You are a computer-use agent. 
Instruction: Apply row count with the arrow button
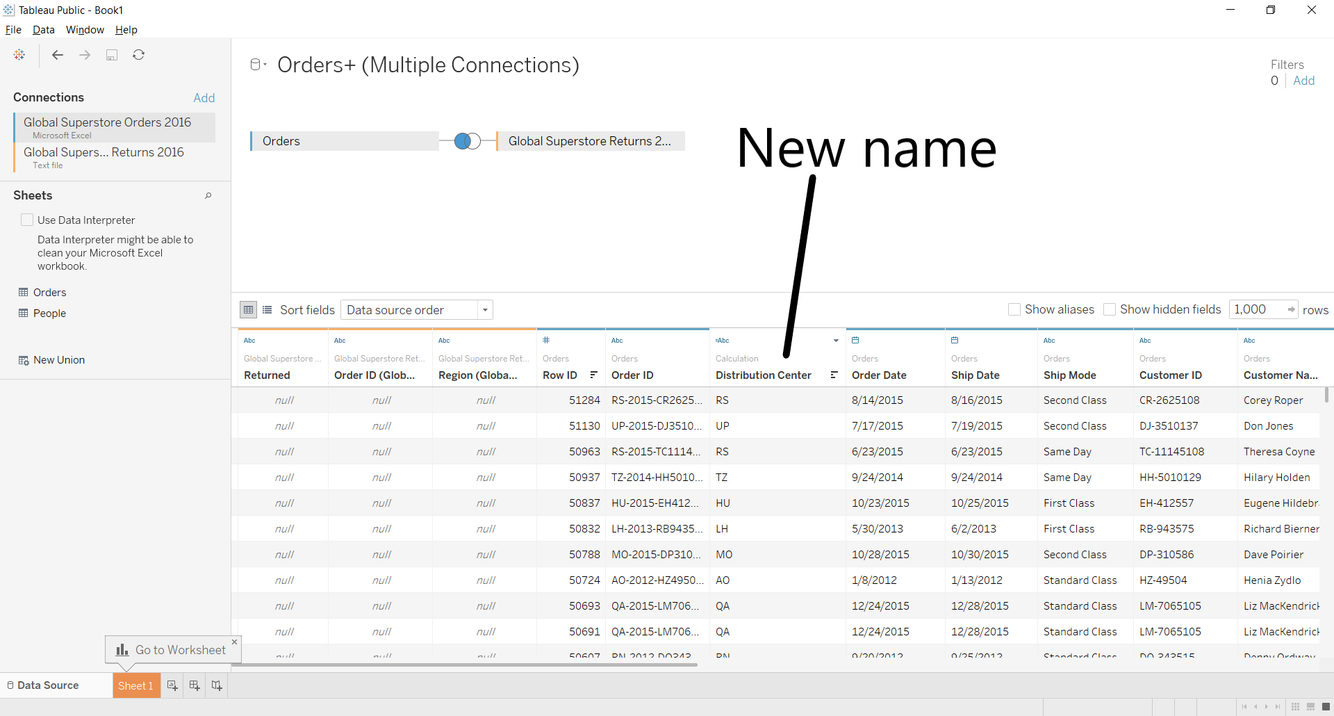(x=1291, y=310)
